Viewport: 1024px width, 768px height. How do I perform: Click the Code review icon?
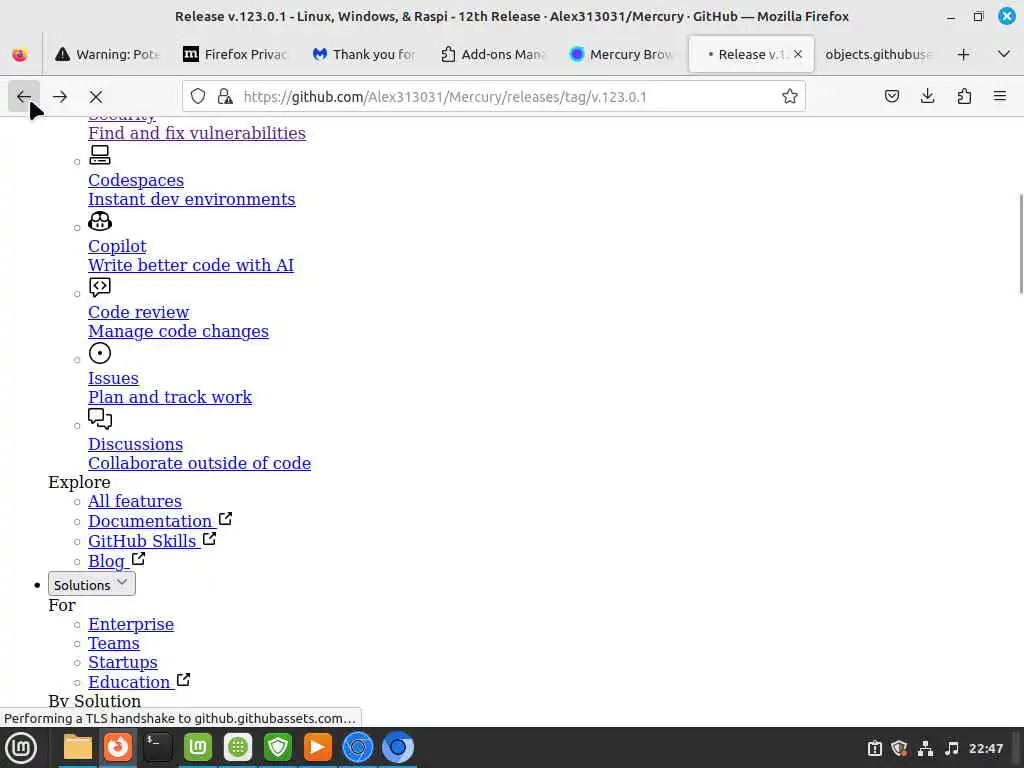coord(100,287)
